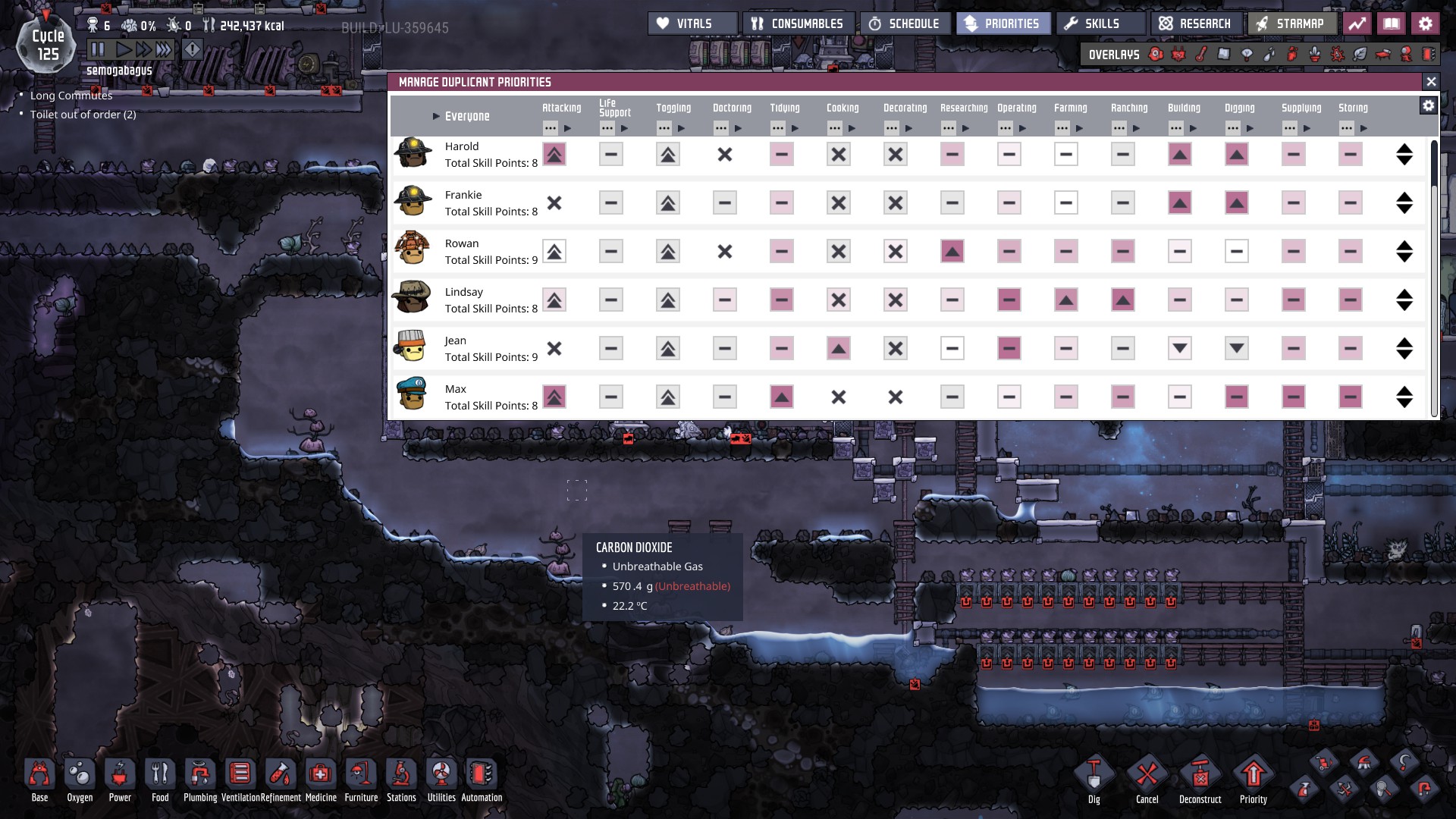The image size is (1456, 819).
Task: Open the Researching column options dropdown
Action: point(947,128)
